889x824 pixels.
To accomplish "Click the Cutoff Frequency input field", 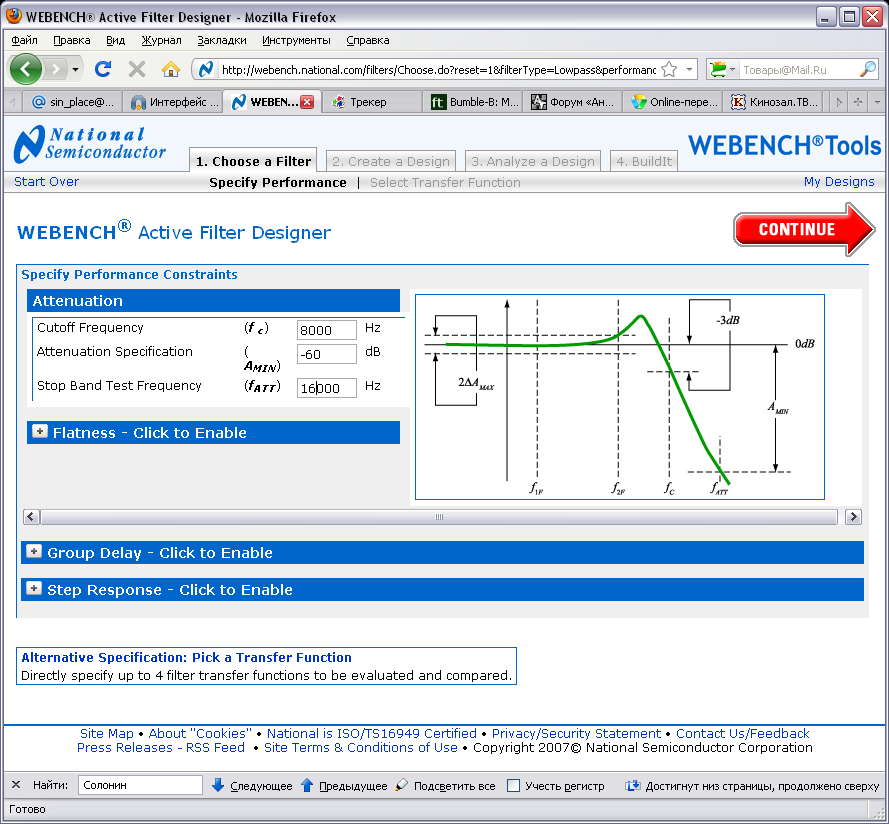I will 327,330.
